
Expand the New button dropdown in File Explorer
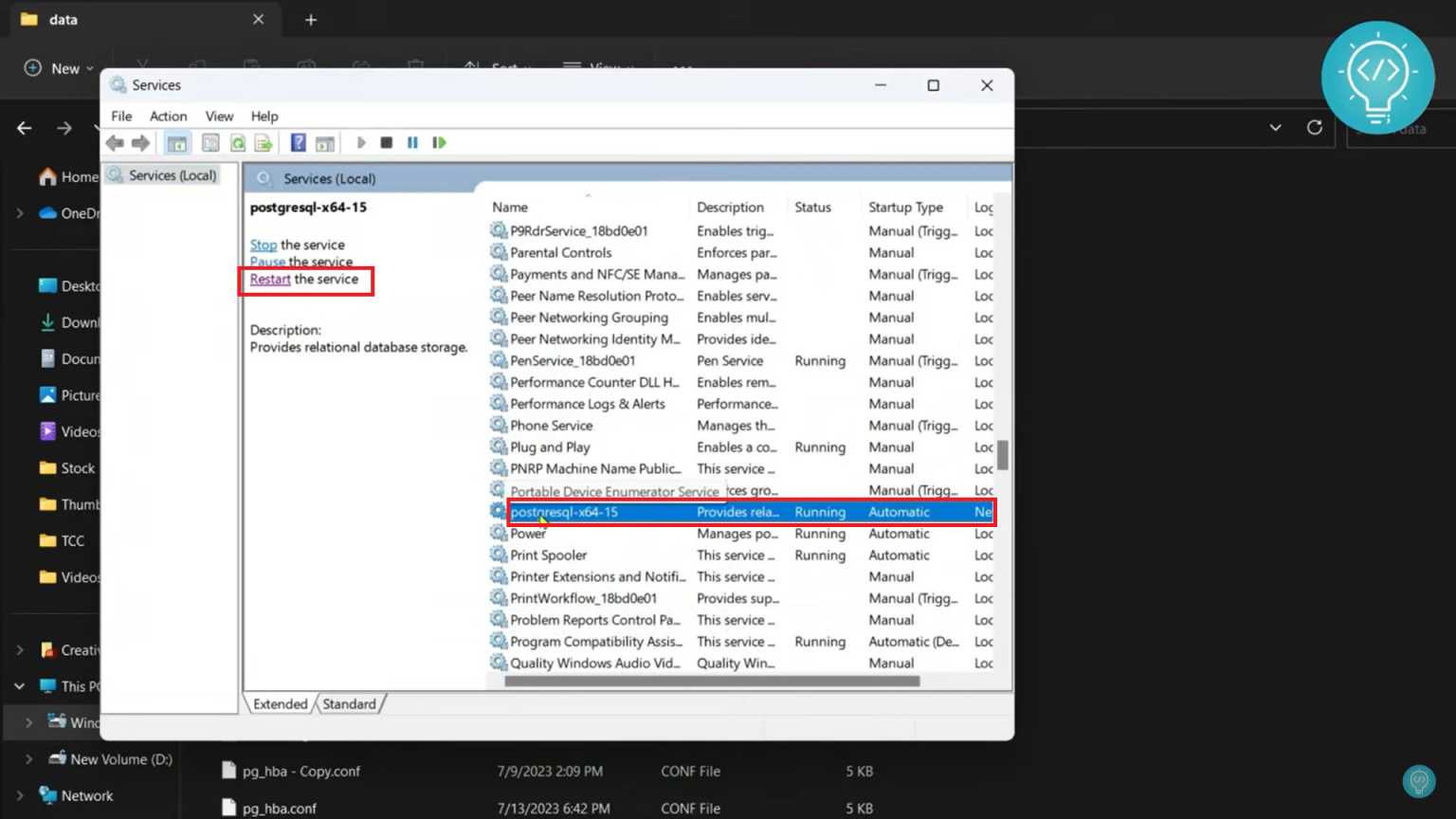pos(90,67)
